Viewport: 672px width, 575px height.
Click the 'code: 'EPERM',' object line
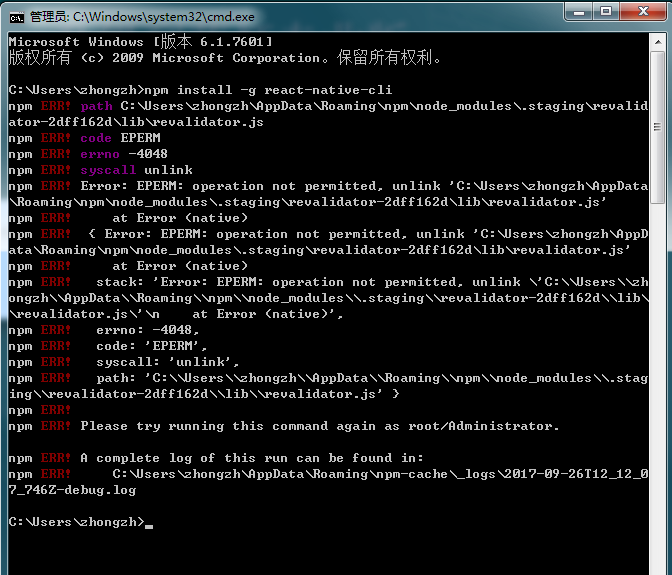(x=108, y=346)
